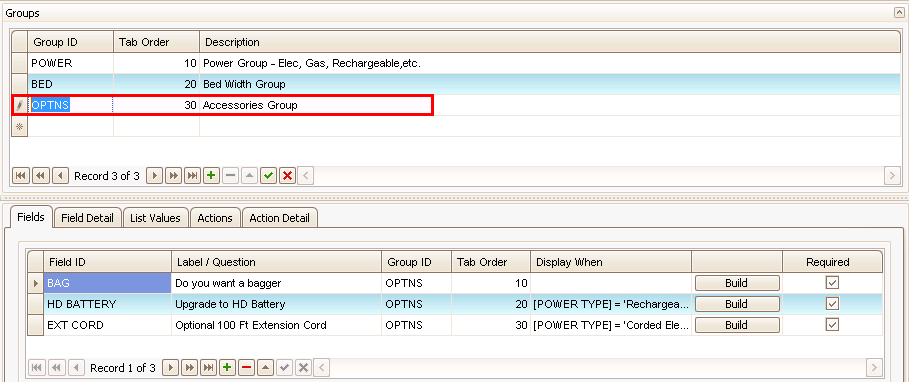Go to next record in Fields navigator
Image resolution: width=909 pixels, height=382 pixels.
tap(170, 368)
